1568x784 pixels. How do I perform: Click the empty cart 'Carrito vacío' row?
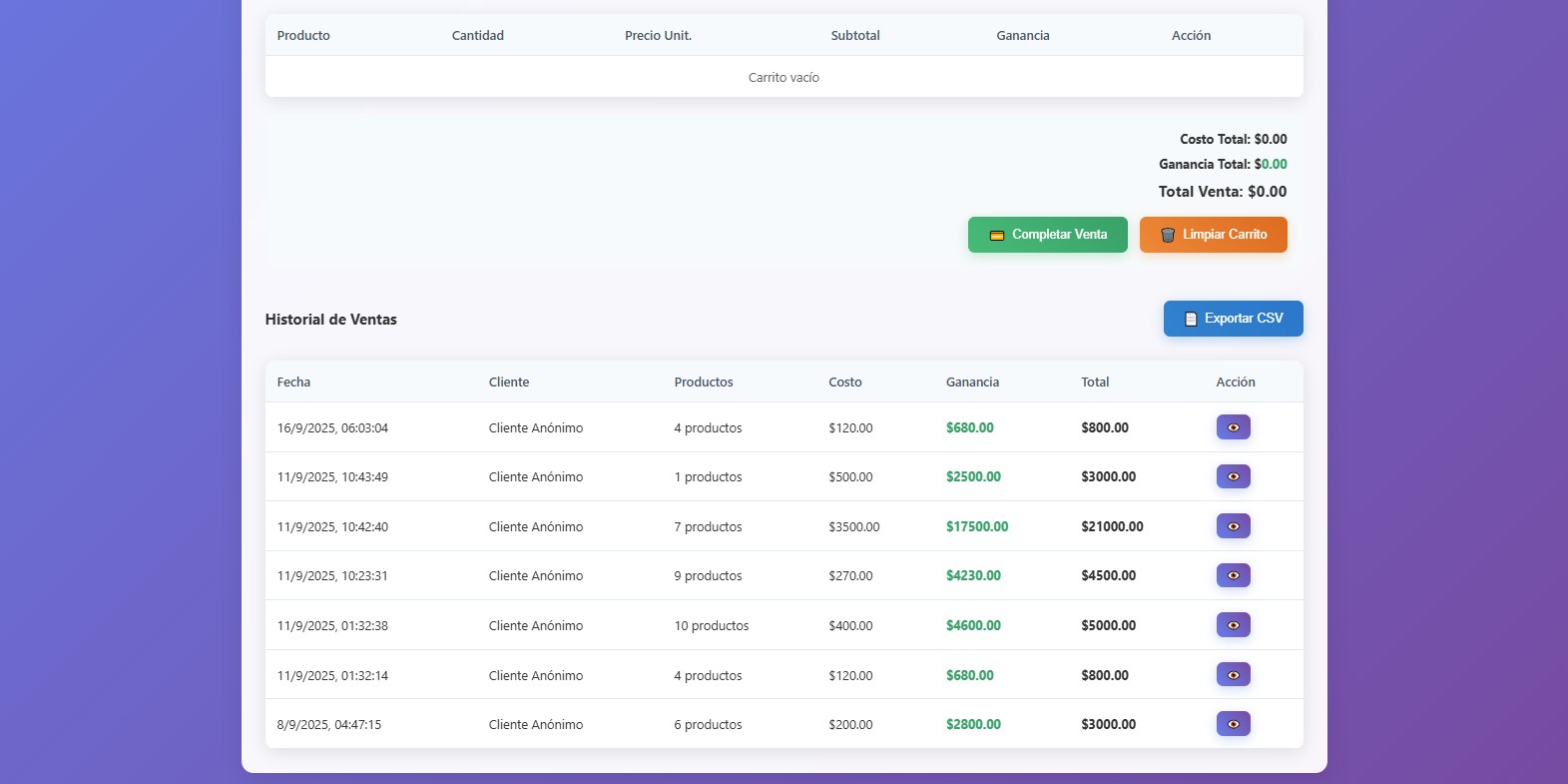(x=784, y=78)
